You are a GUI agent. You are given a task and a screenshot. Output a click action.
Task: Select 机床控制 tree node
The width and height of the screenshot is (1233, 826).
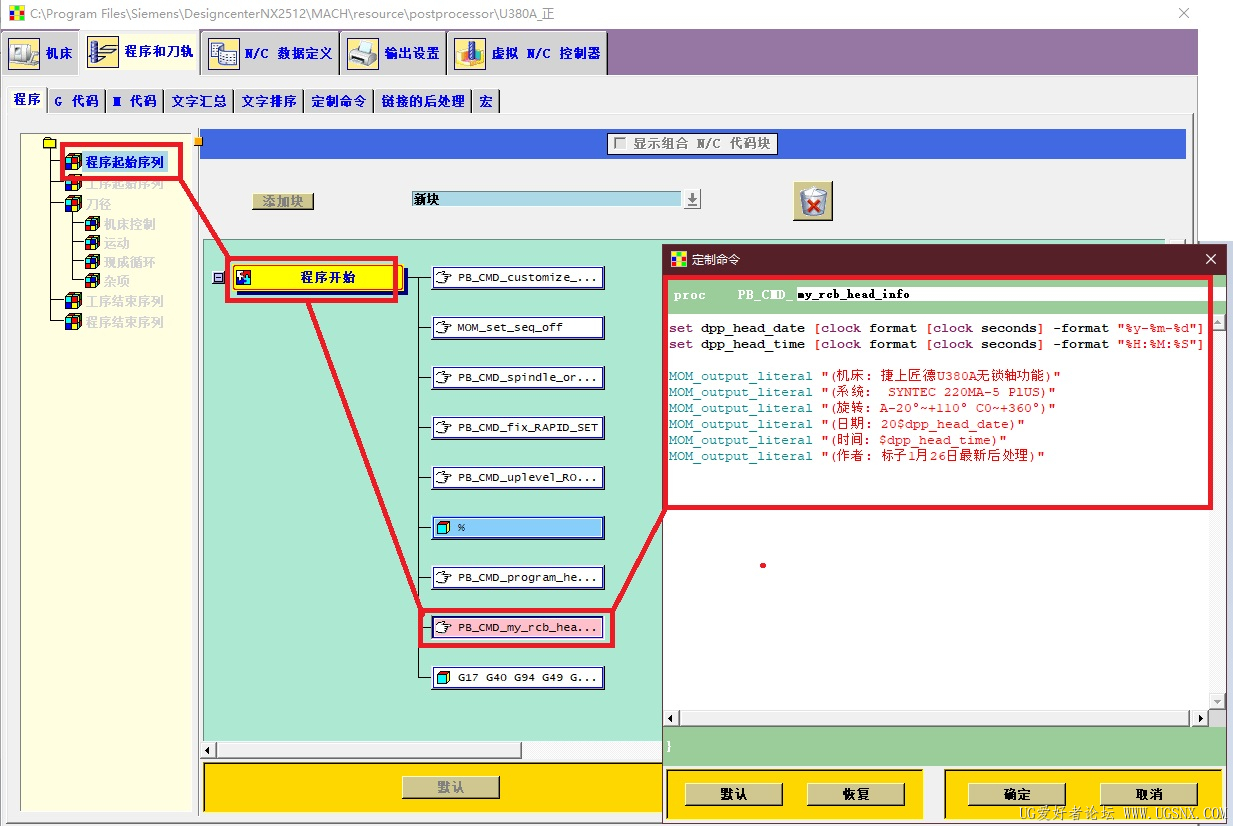pos(129,224)
